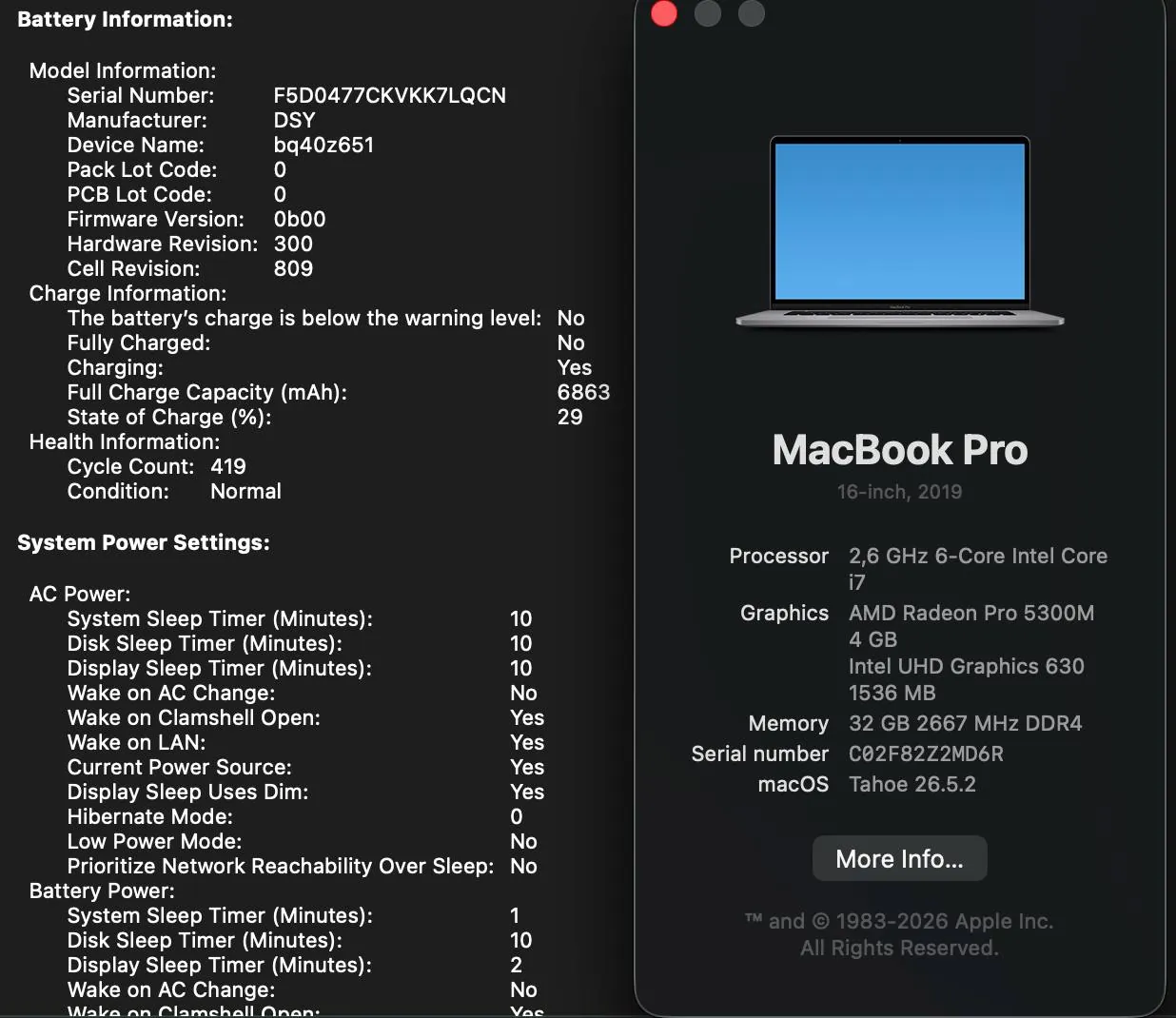The width and height of the screenshot is (1176, 1018).
Task: Click the Hardware Revision value 300
Action: tap(293, 244)
